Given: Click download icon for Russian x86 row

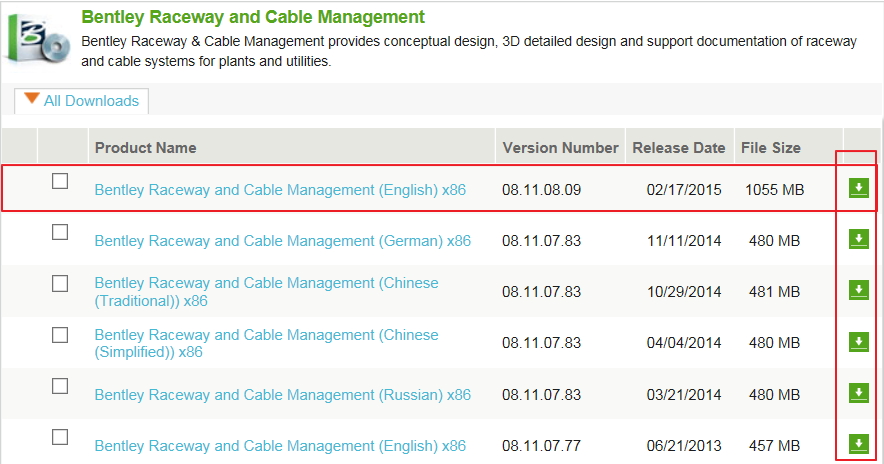Looking at the screenshot, I should tap(858, 393).
